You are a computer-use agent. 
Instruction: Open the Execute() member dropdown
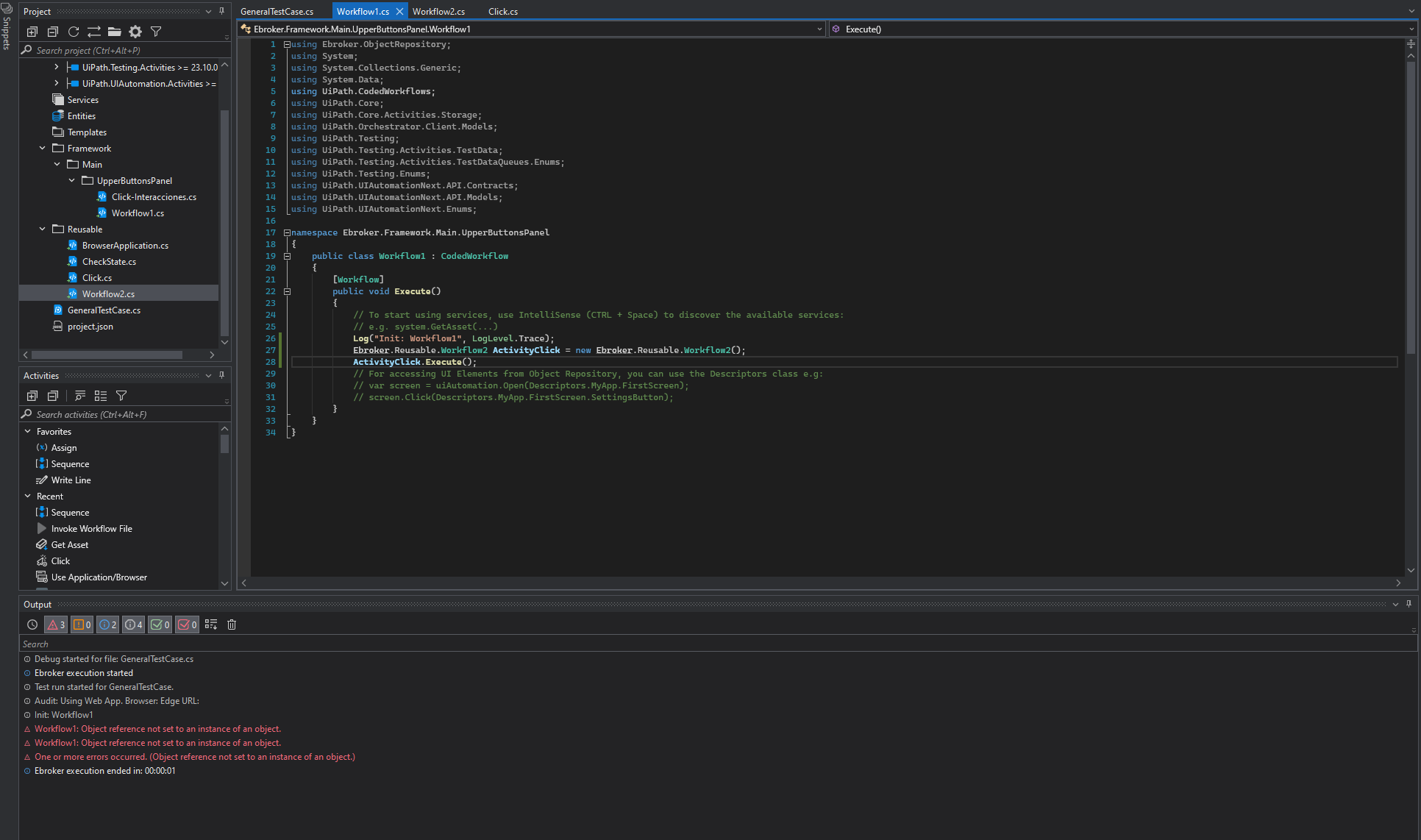tap(1411, 29)
